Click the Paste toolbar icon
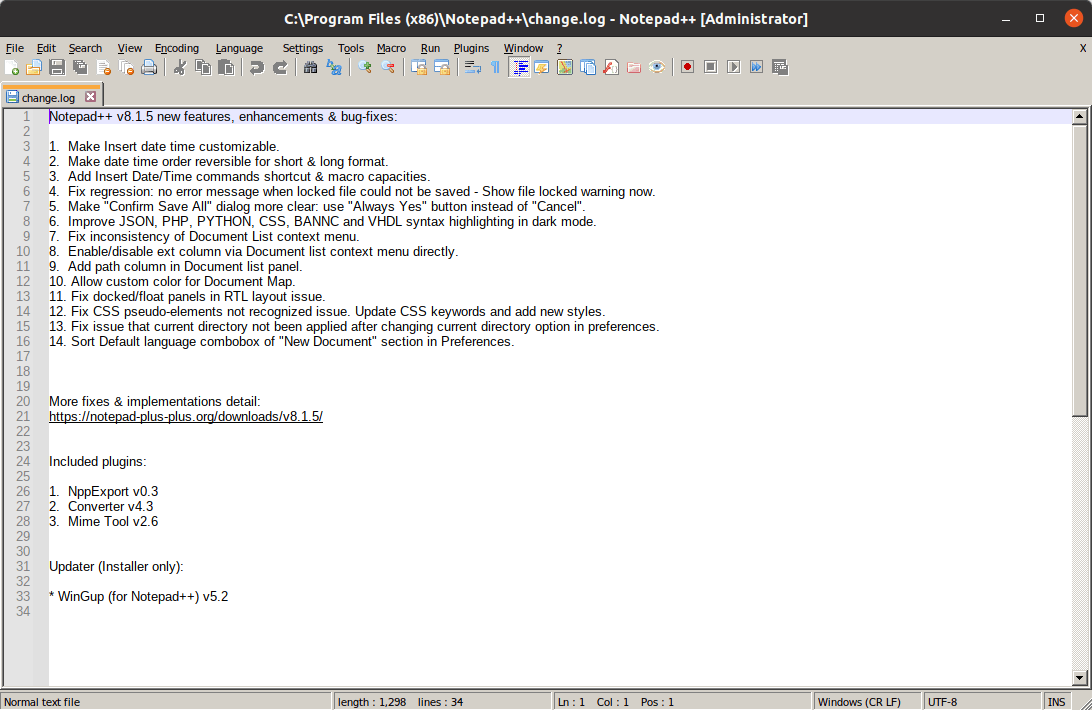1092x710 pixels. point(226,68)
